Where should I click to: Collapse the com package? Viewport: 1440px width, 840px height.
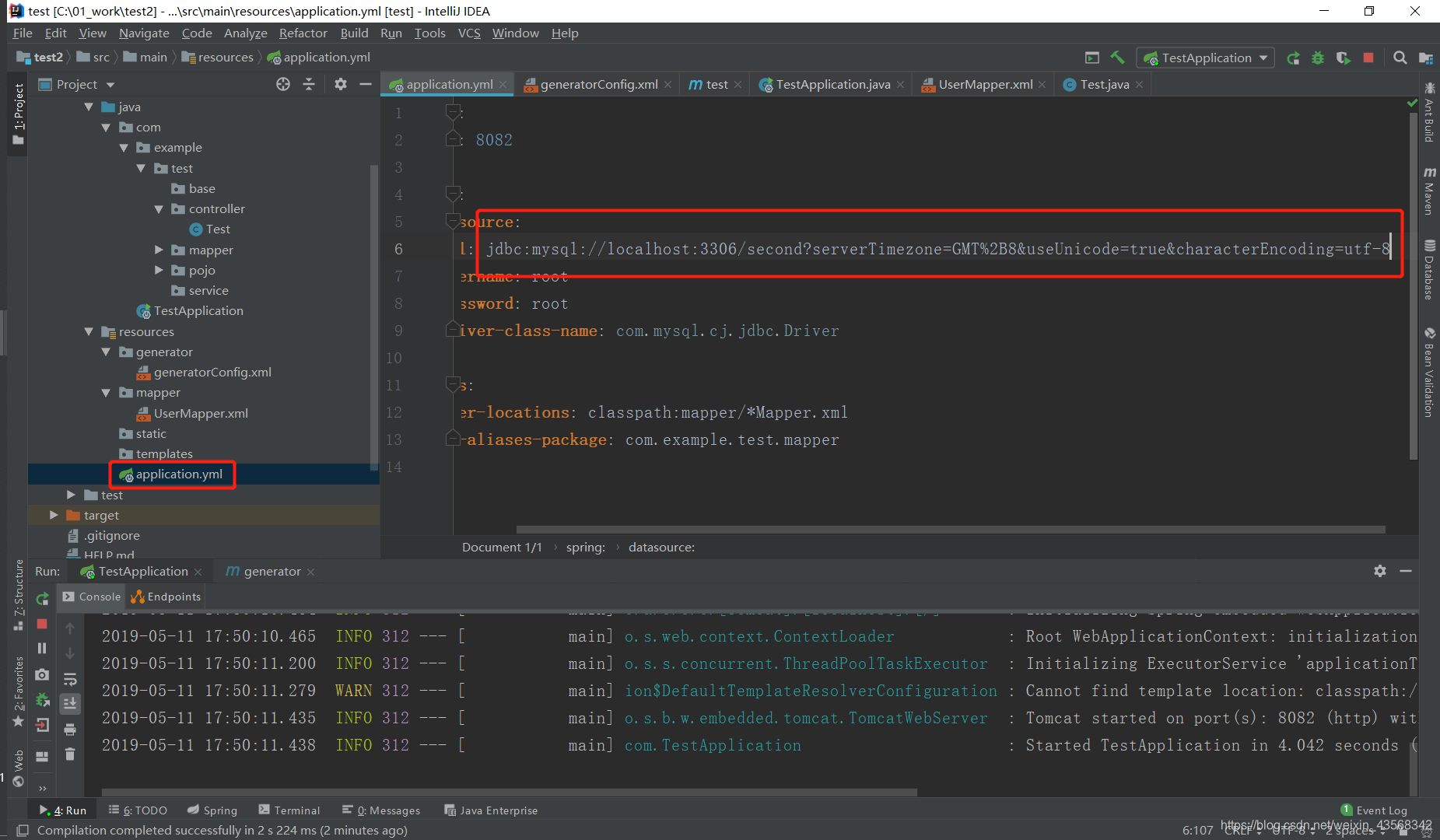106,127
